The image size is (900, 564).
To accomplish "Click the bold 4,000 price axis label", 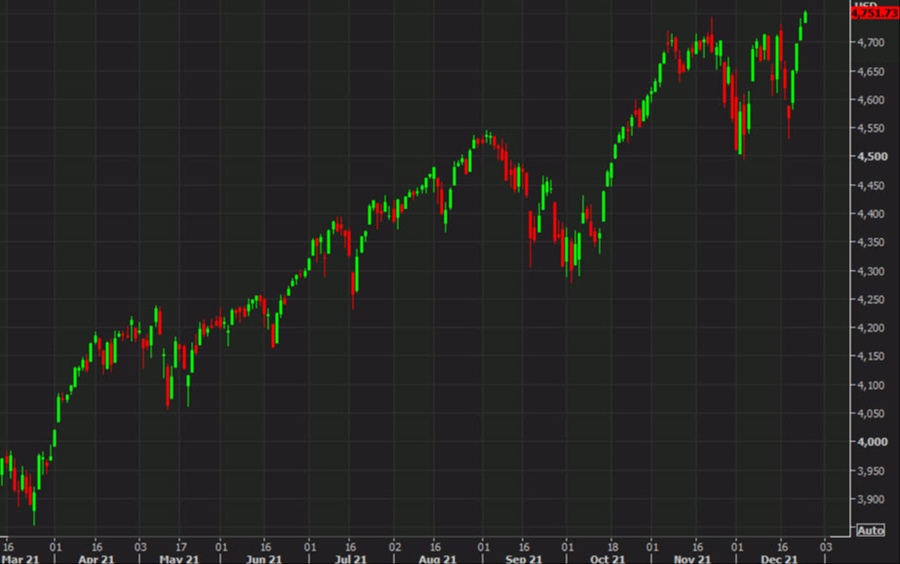I will pos(870,442).
